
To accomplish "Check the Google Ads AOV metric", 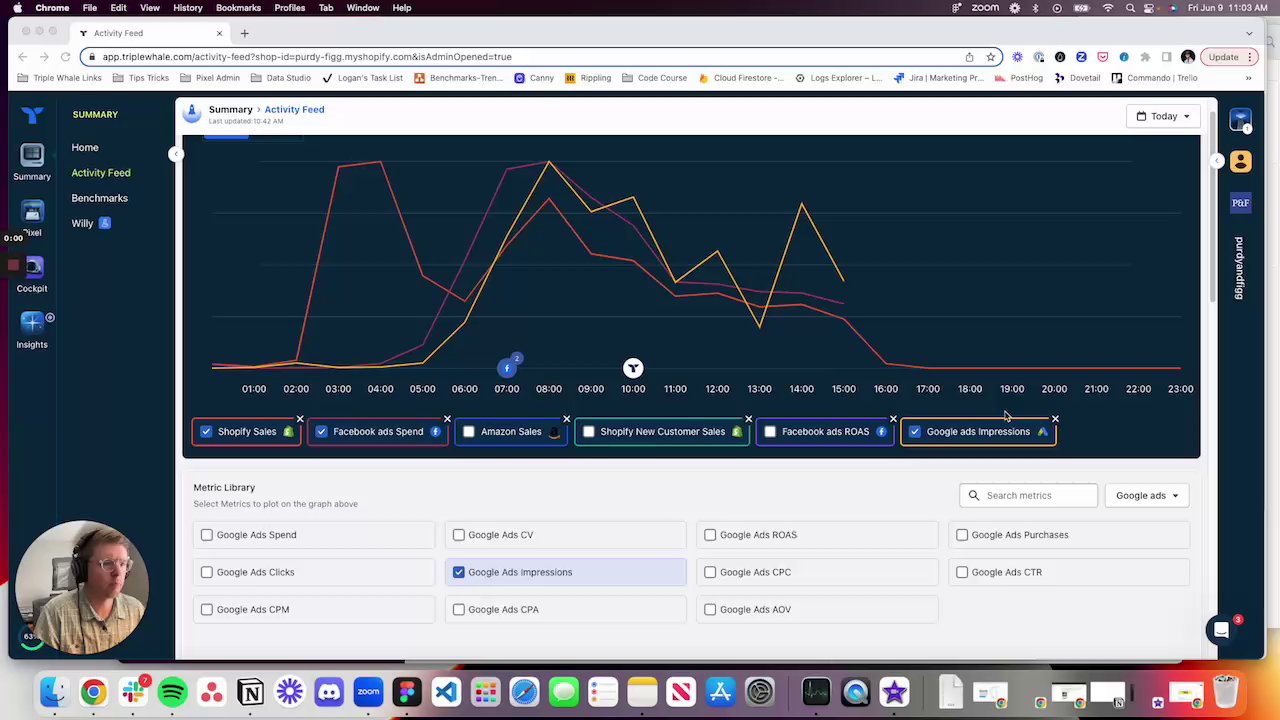I will [710, 609].
